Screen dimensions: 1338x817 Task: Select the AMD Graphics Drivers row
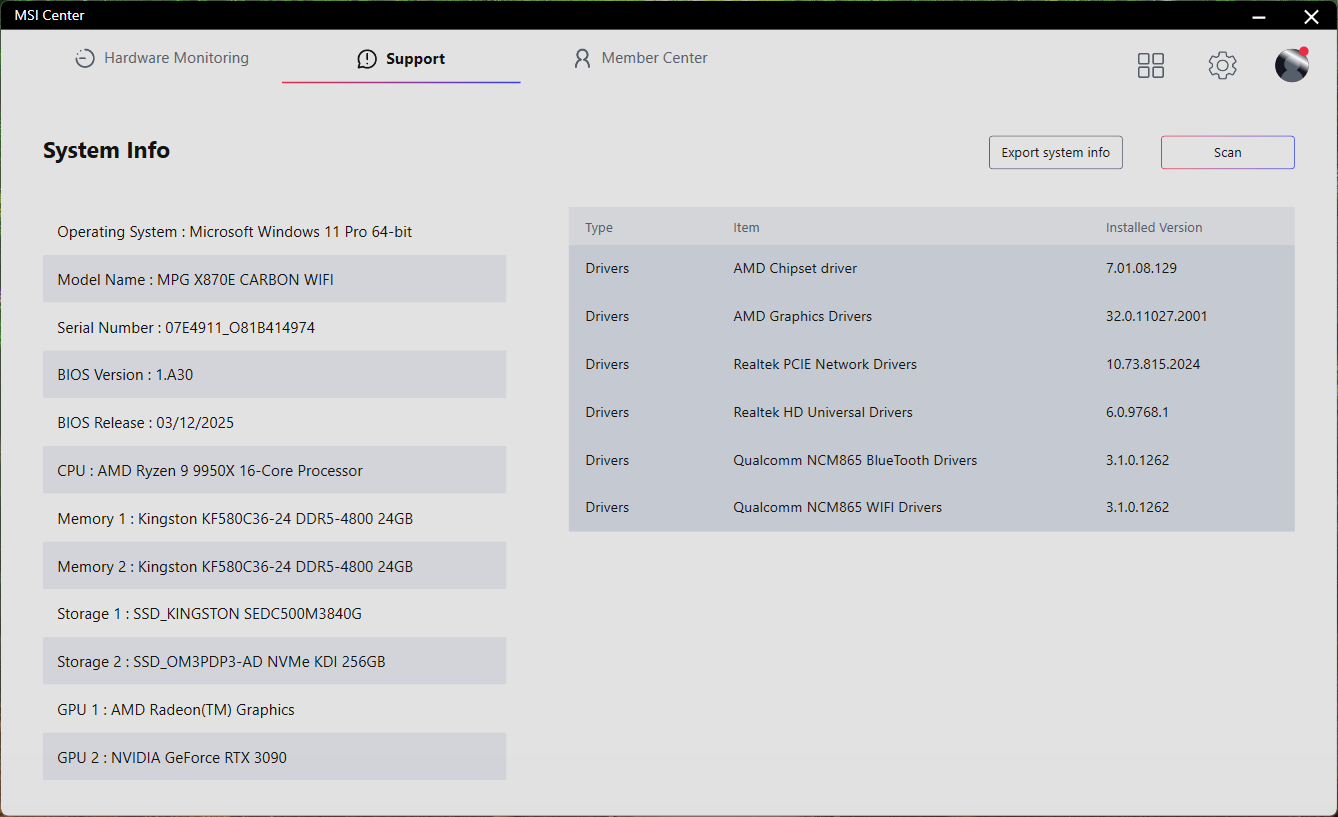click(931, 317)
